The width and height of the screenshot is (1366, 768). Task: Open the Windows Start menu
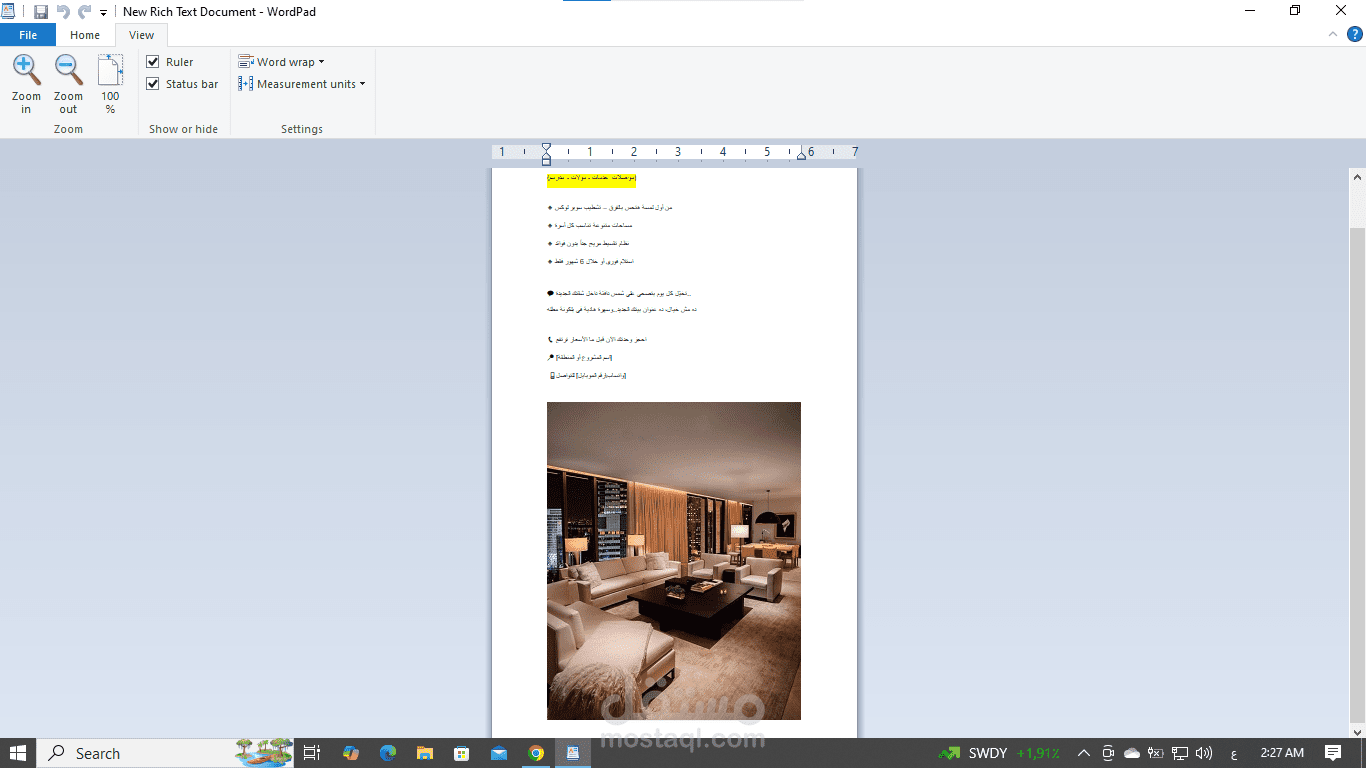pos(18,753)
